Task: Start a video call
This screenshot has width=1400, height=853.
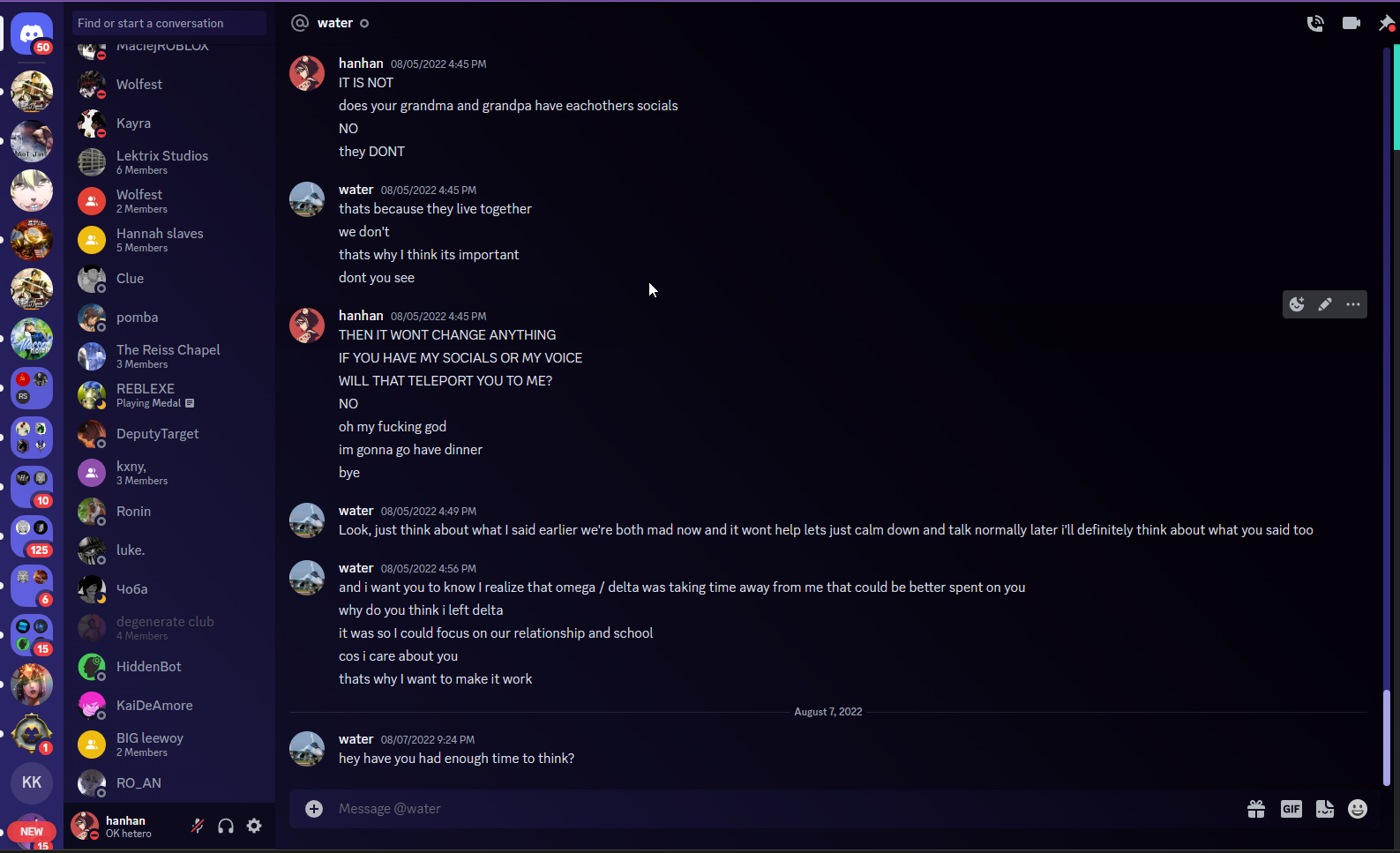Action: pos(1351,24)
